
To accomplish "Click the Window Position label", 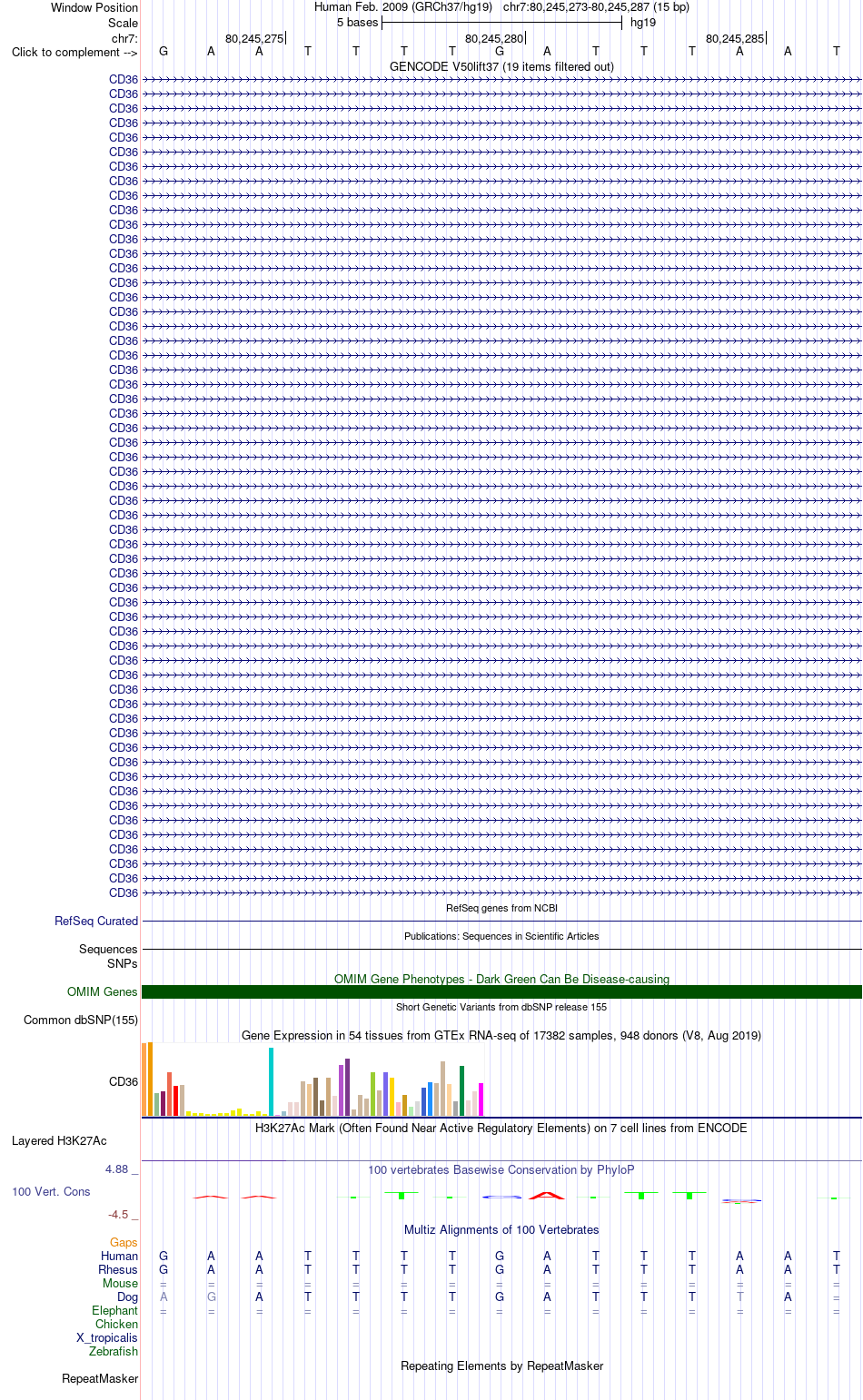I will [94, 7].
